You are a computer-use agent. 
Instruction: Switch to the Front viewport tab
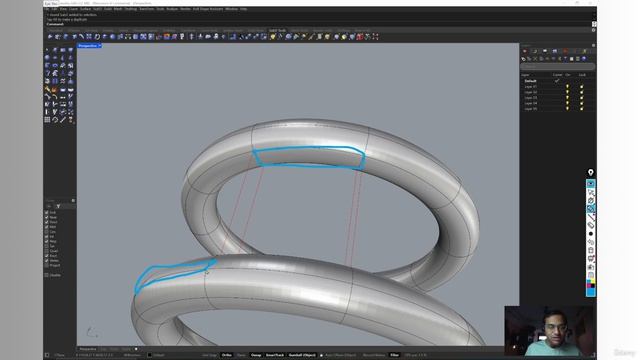click(x=114, y=349)
